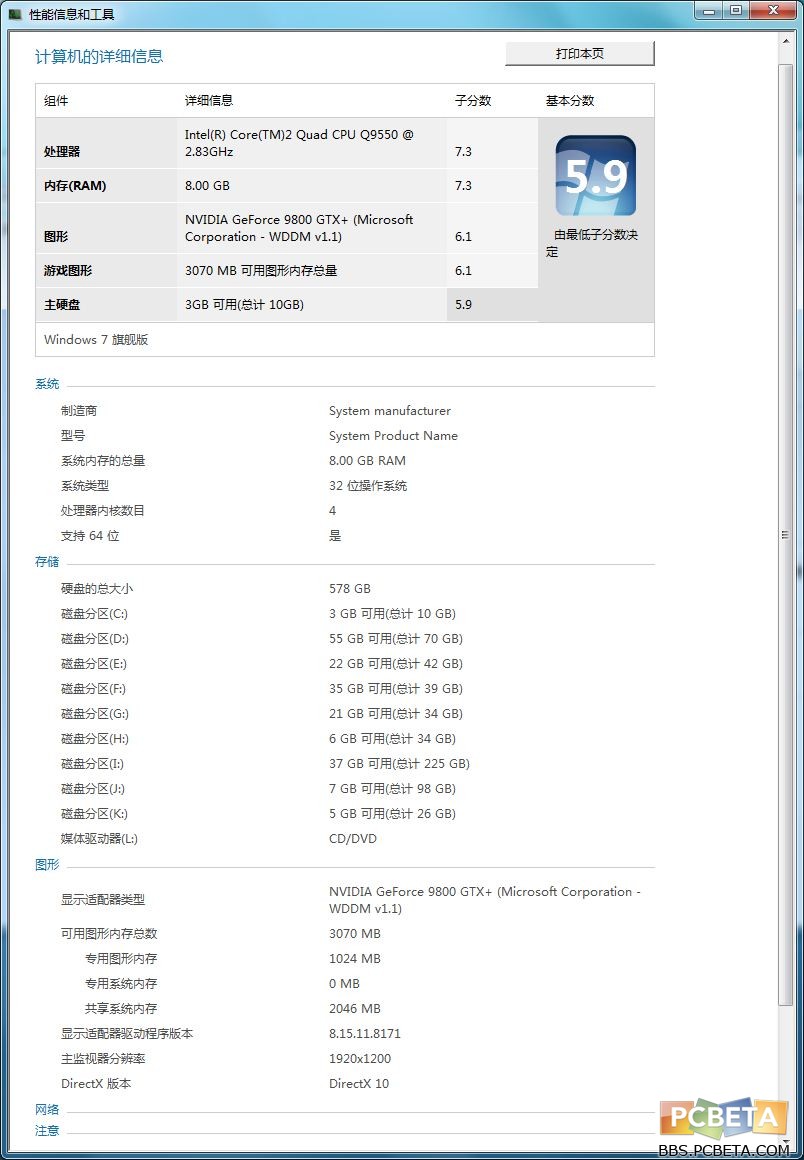Select the 游戏图形 row label
Viewport: 804px width, 1160px height.
[x=68, y=271]
